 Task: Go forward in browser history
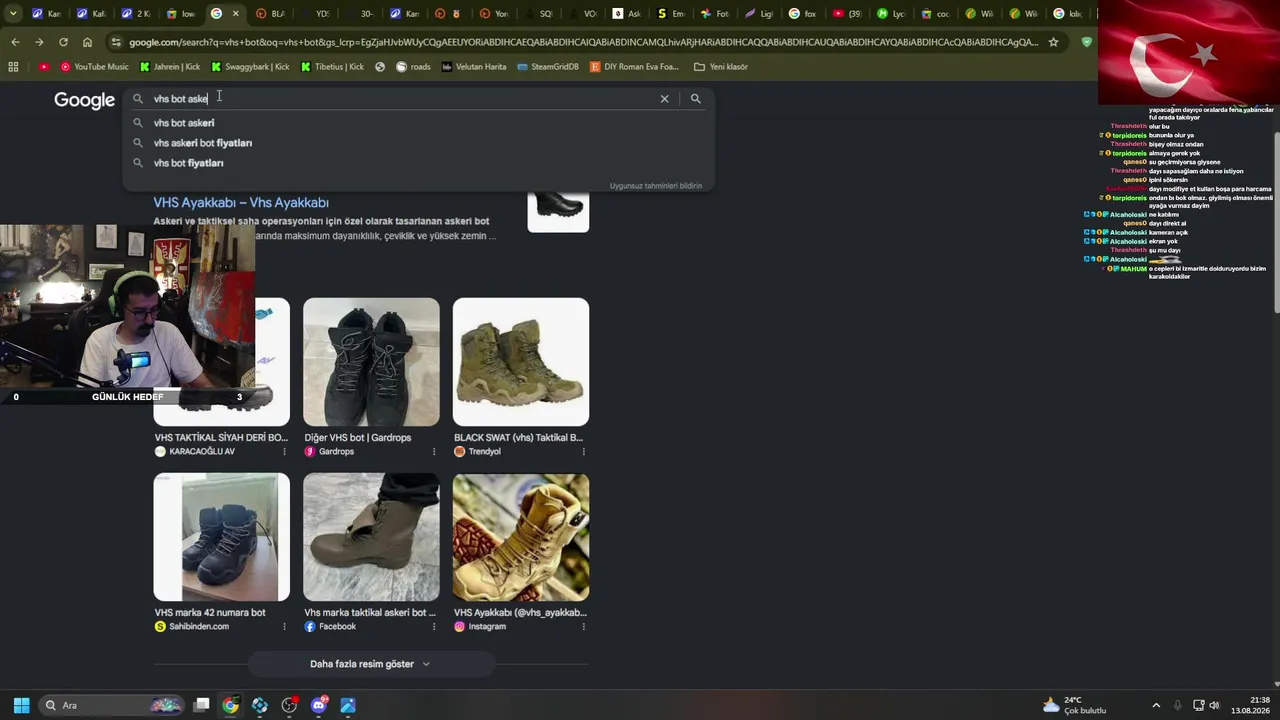[x=39, y=42]
